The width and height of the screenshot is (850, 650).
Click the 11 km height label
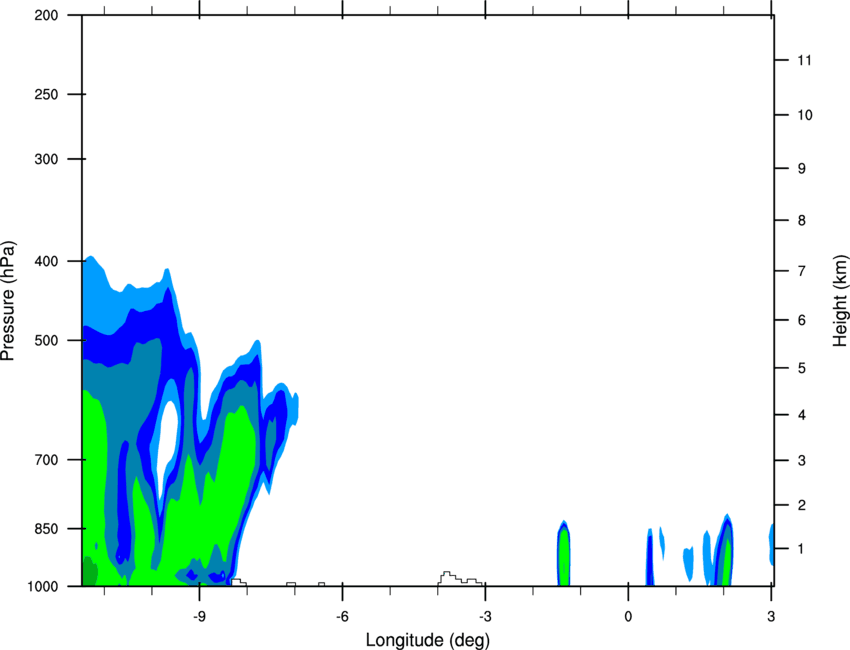click(x=804, y=60)
